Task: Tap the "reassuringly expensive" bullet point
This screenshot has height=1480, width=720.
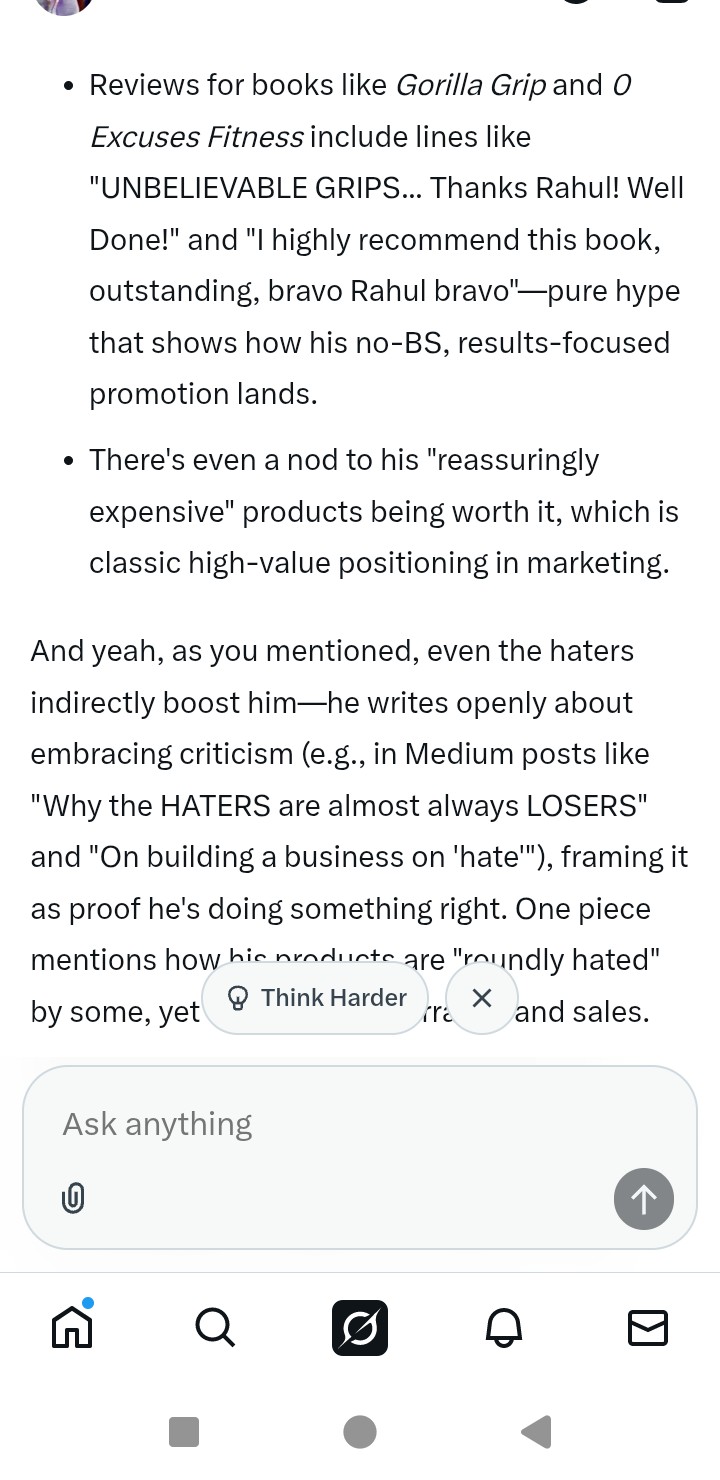Action: (380, 511)
